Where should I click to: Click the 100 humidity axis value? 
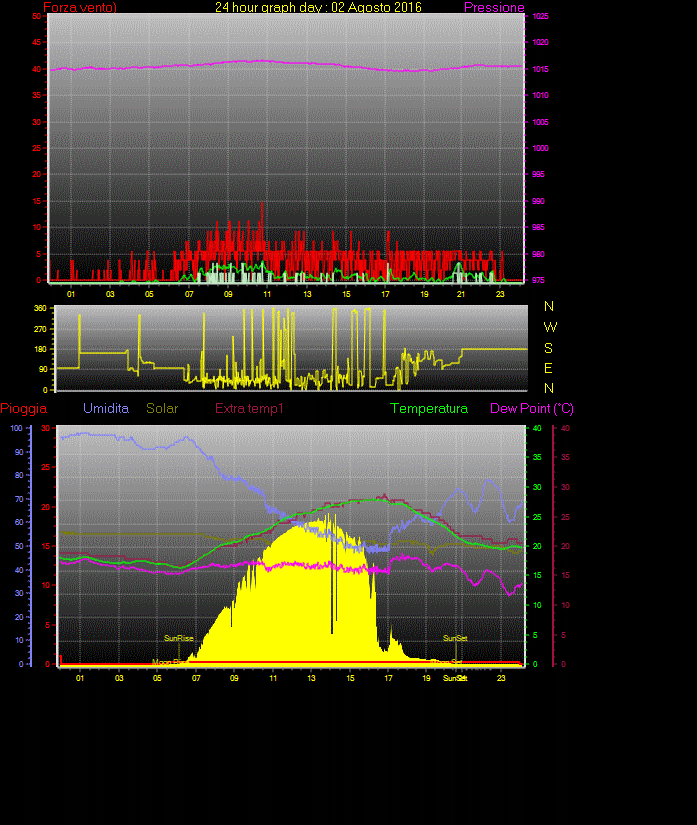17,428
